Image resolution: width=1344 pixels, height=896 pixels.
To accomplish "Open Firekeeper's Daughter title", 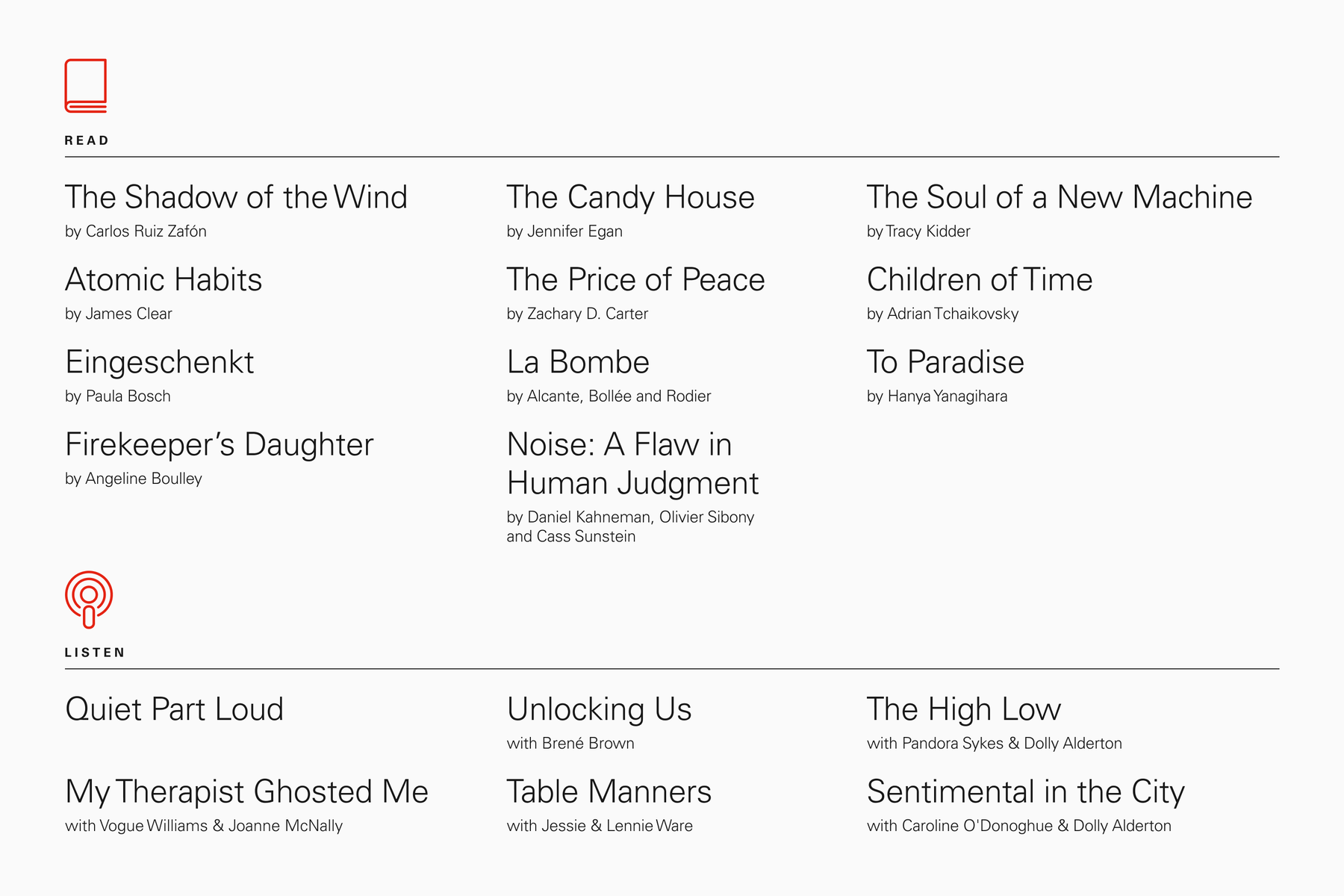I will tap(220, 444).
